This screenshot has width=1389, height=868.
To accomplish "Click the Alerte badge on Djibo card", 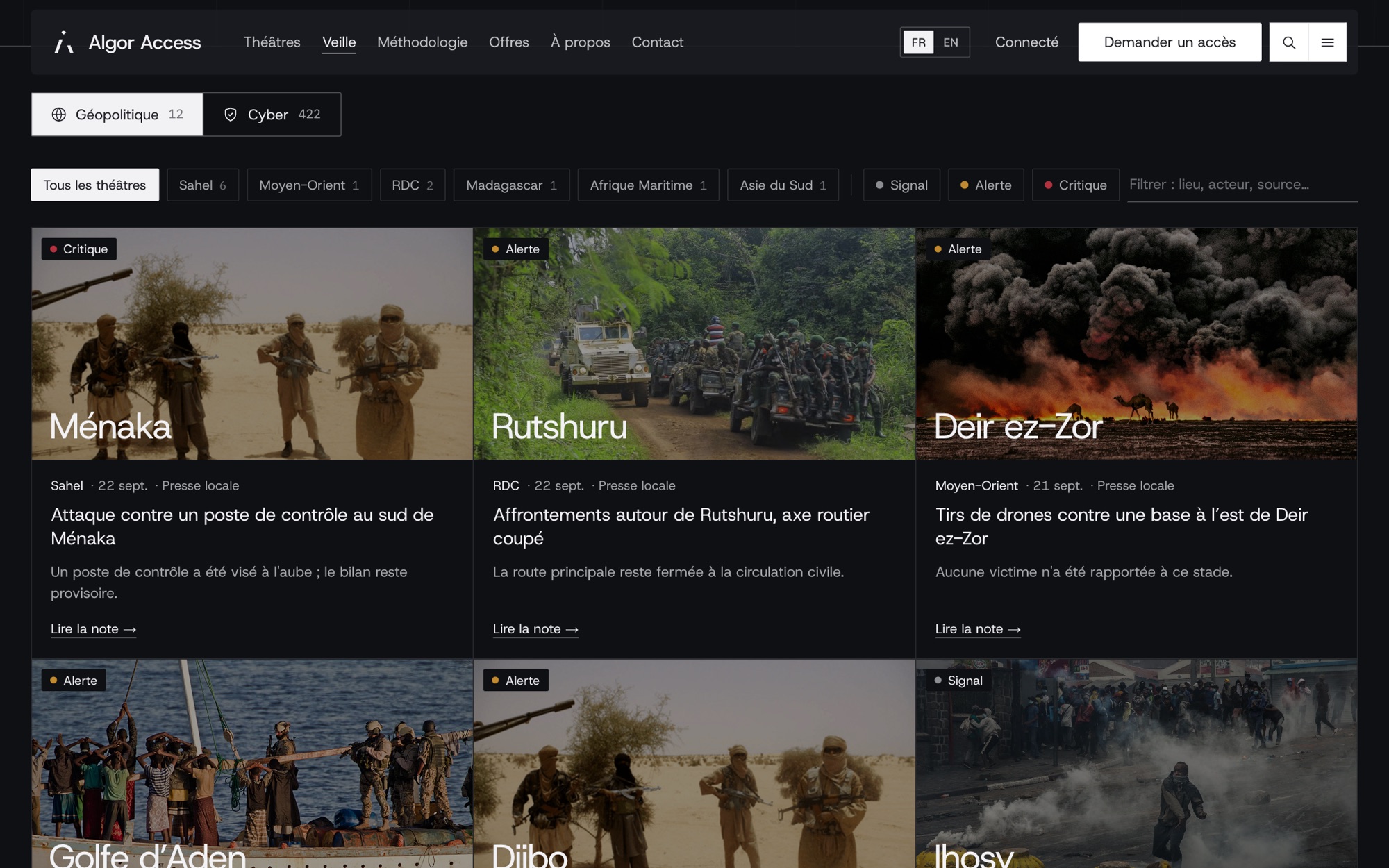I will 516,681.
